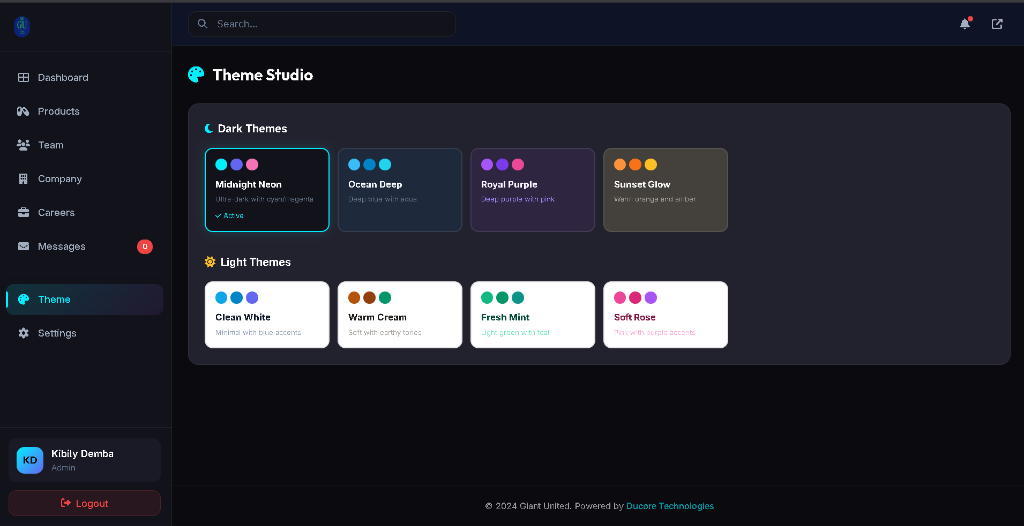Click the Giant United logo in sidebar
The width and height of the screenshot is (1024, 526).
[x=22, y=26]
